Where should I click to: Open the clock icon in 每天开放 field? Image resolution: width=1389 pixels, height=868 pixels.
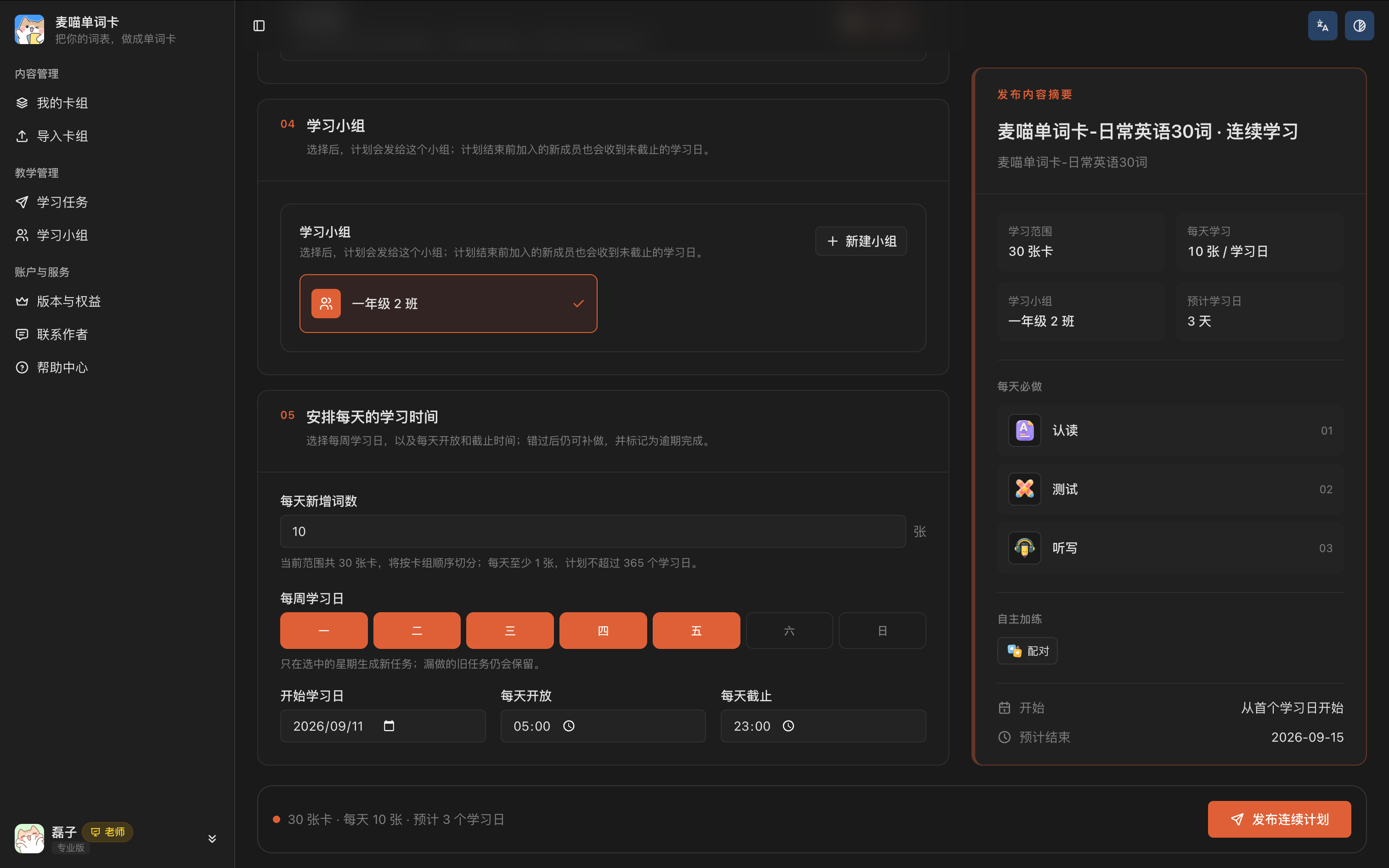(569, 726)
